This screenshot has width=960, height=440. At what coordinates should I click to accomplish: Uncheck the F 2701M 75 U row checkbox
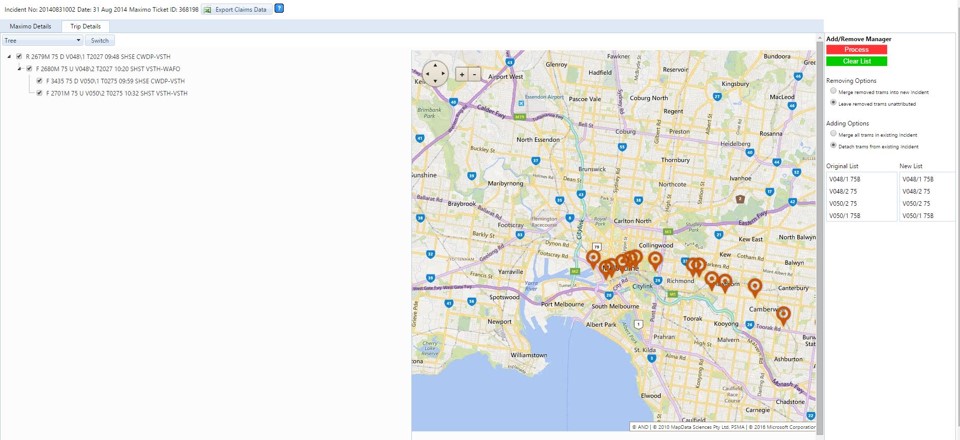click(x=39, y=93)
